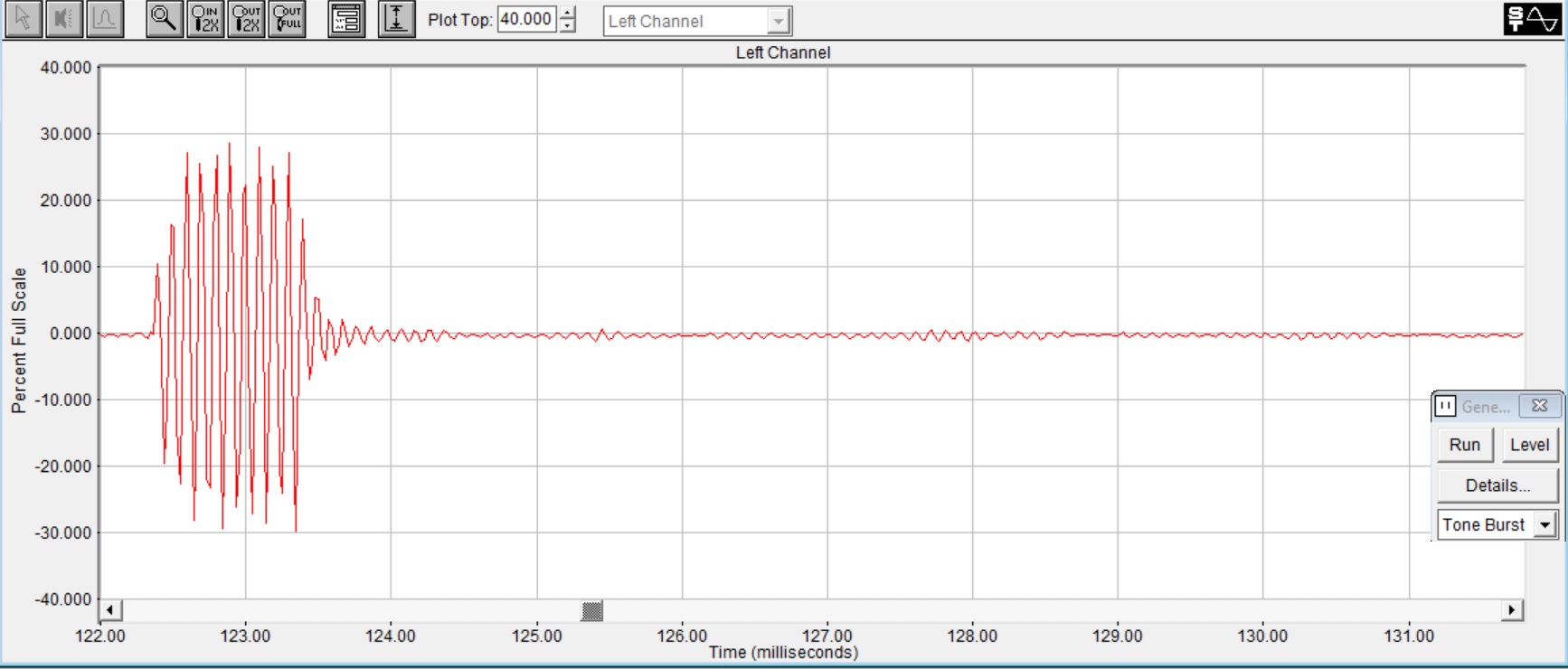Image resolution: width=1568 pixels, height=669 pixels.
Task: Increase Plot Top with the up spinner
Action: pos(567,13)
